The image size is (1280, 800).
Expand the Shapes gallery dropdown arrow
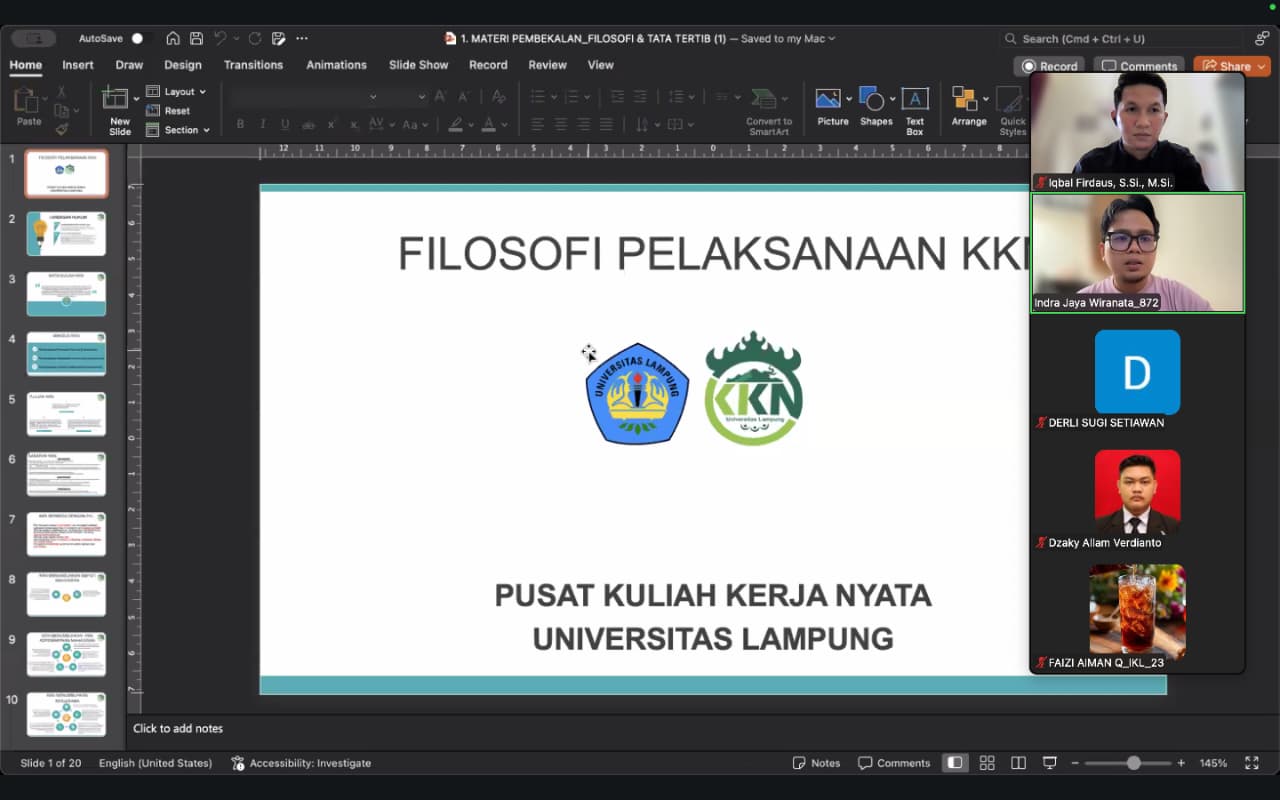[x=891, y=98]
